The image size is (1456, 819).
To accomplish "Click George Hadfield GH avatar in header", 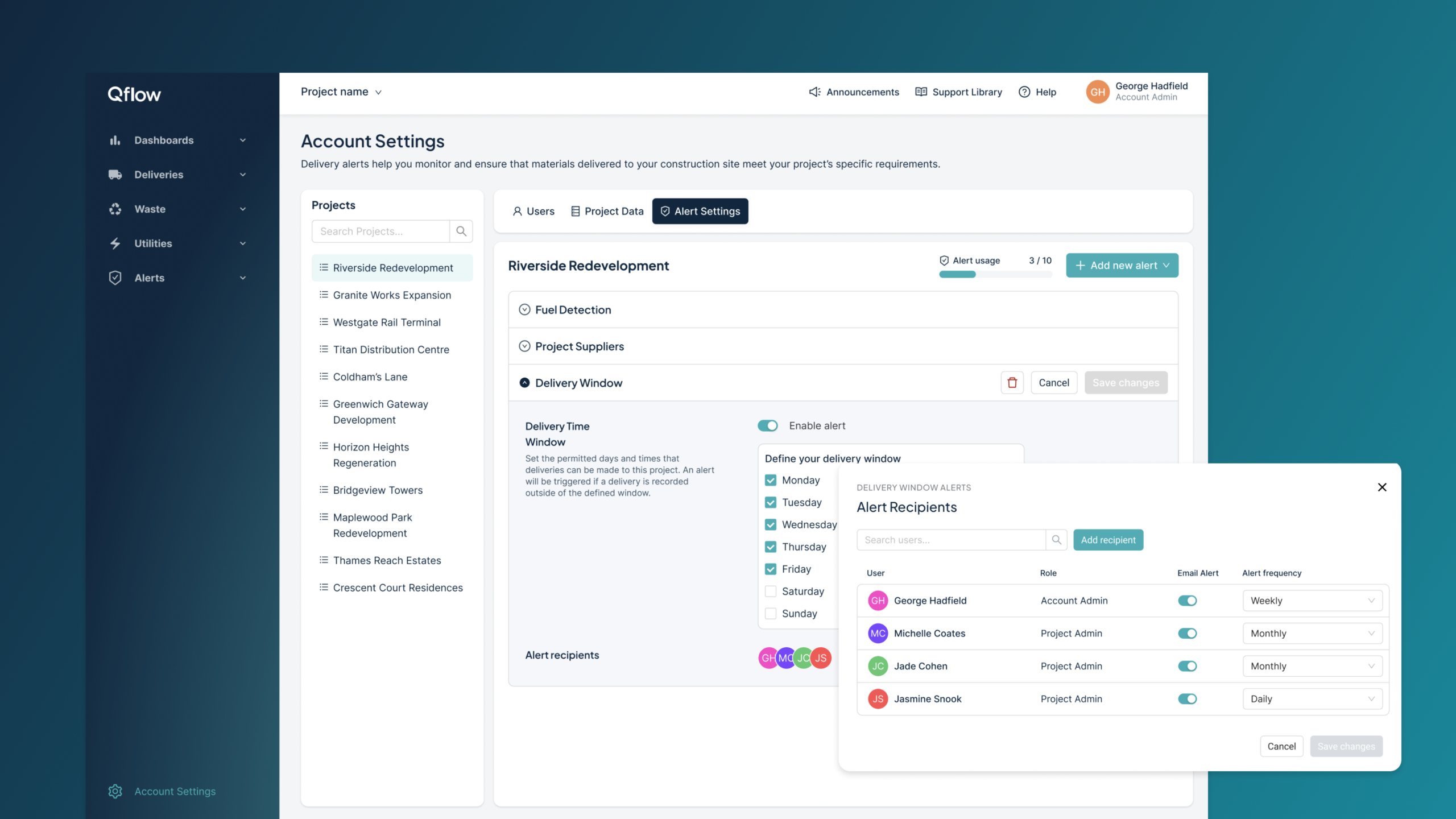I will (x=1098, y=92).
